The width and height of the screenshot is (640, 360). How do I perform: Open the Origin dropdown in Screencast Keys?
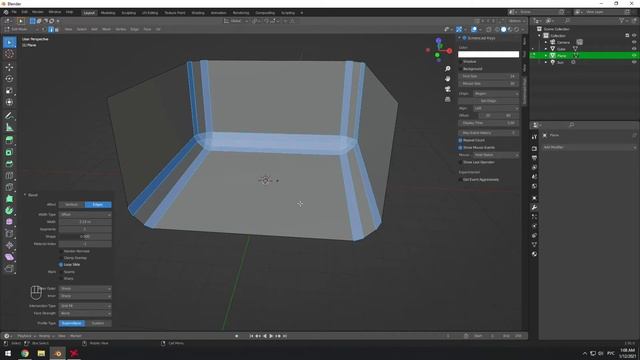point(496,93)
